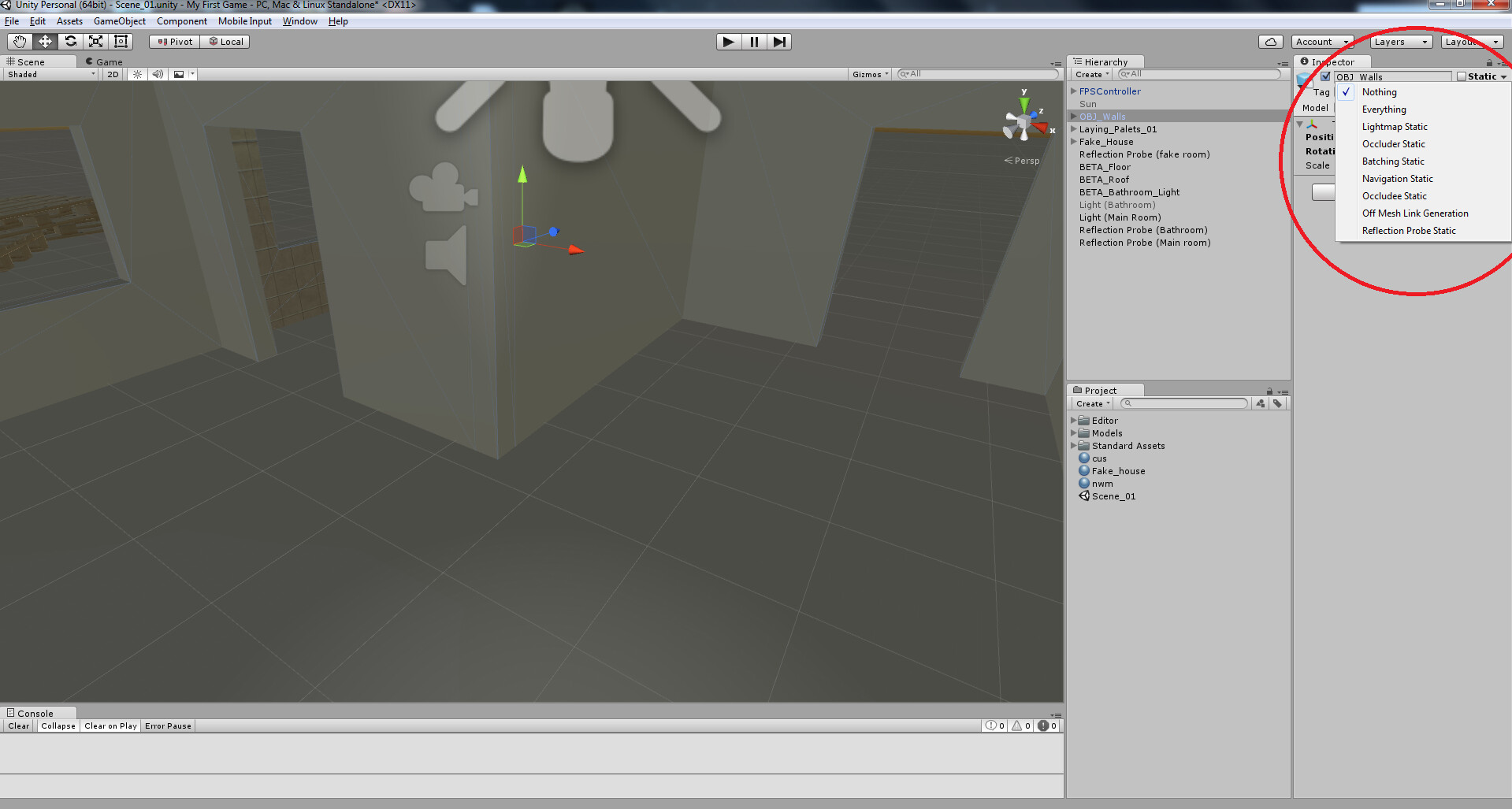Toggle scene lighting icon in Scene toolbar
This screenshot has width=1512, height=809.
(x=136, y=74)
